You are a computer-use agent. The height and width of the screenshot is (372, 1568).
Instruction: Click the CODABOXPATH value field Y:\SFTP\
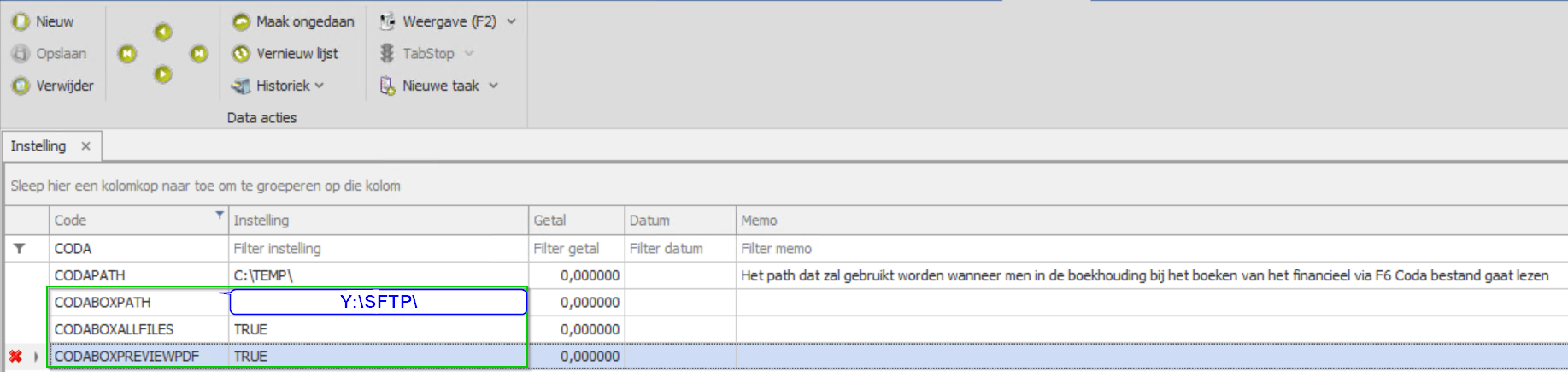point(379,302)
